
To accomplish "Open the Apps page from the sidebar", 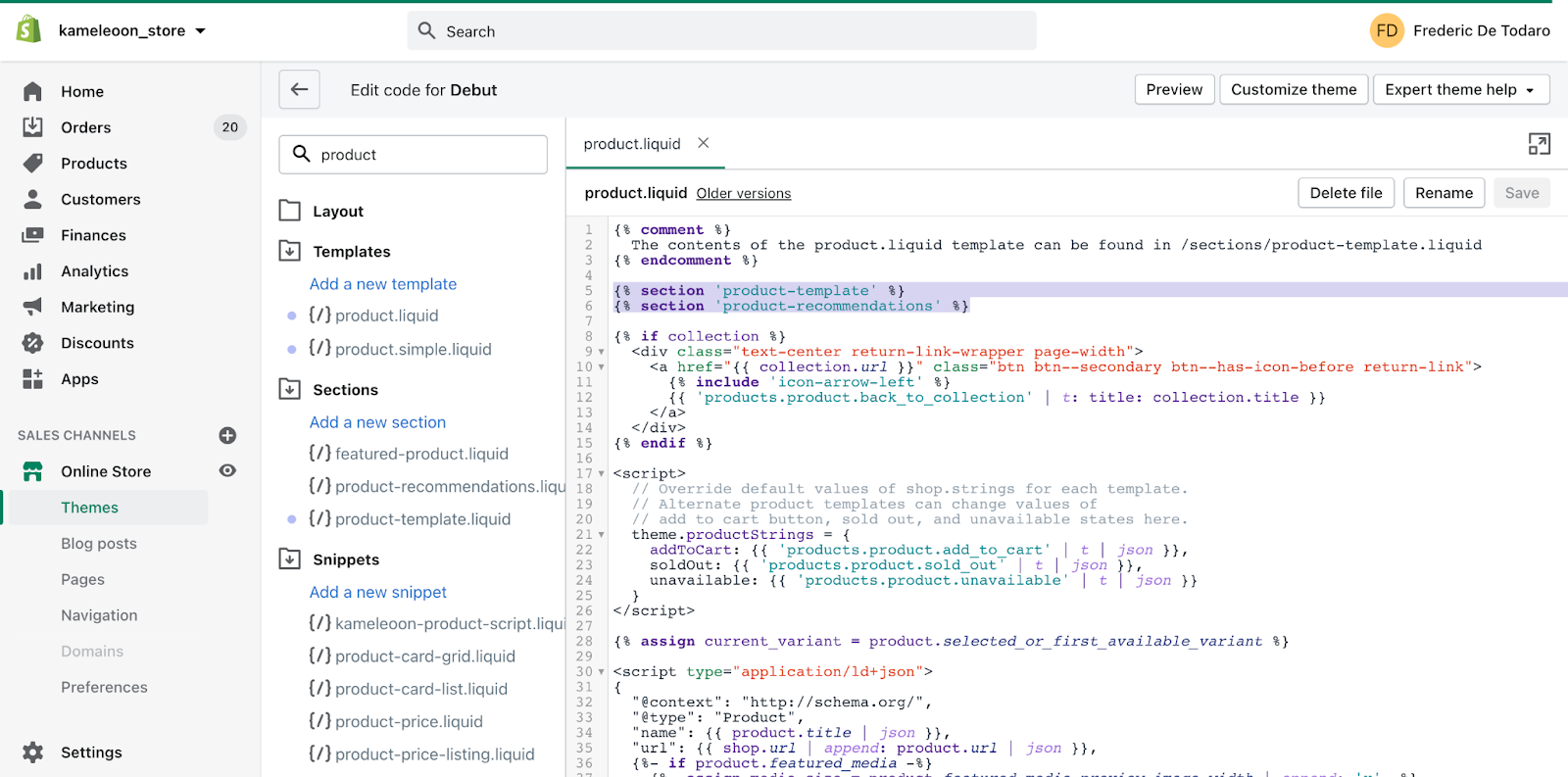I will point(79,379).
